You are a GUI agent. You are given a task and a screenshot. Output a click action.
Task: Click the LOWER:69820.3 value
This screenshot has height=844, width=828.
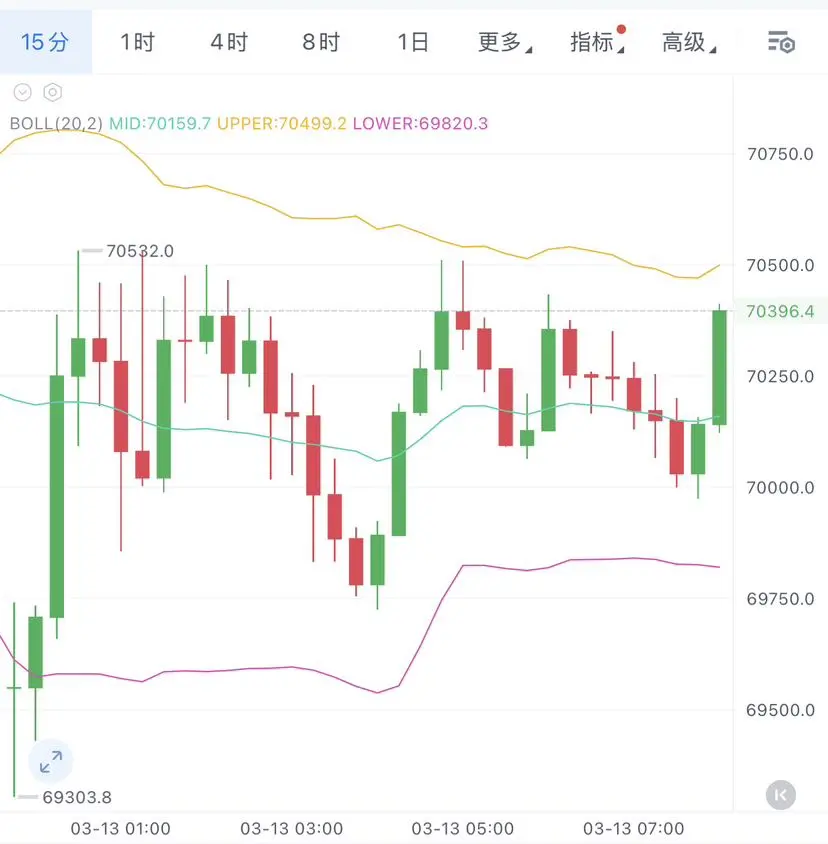point(420,124)
